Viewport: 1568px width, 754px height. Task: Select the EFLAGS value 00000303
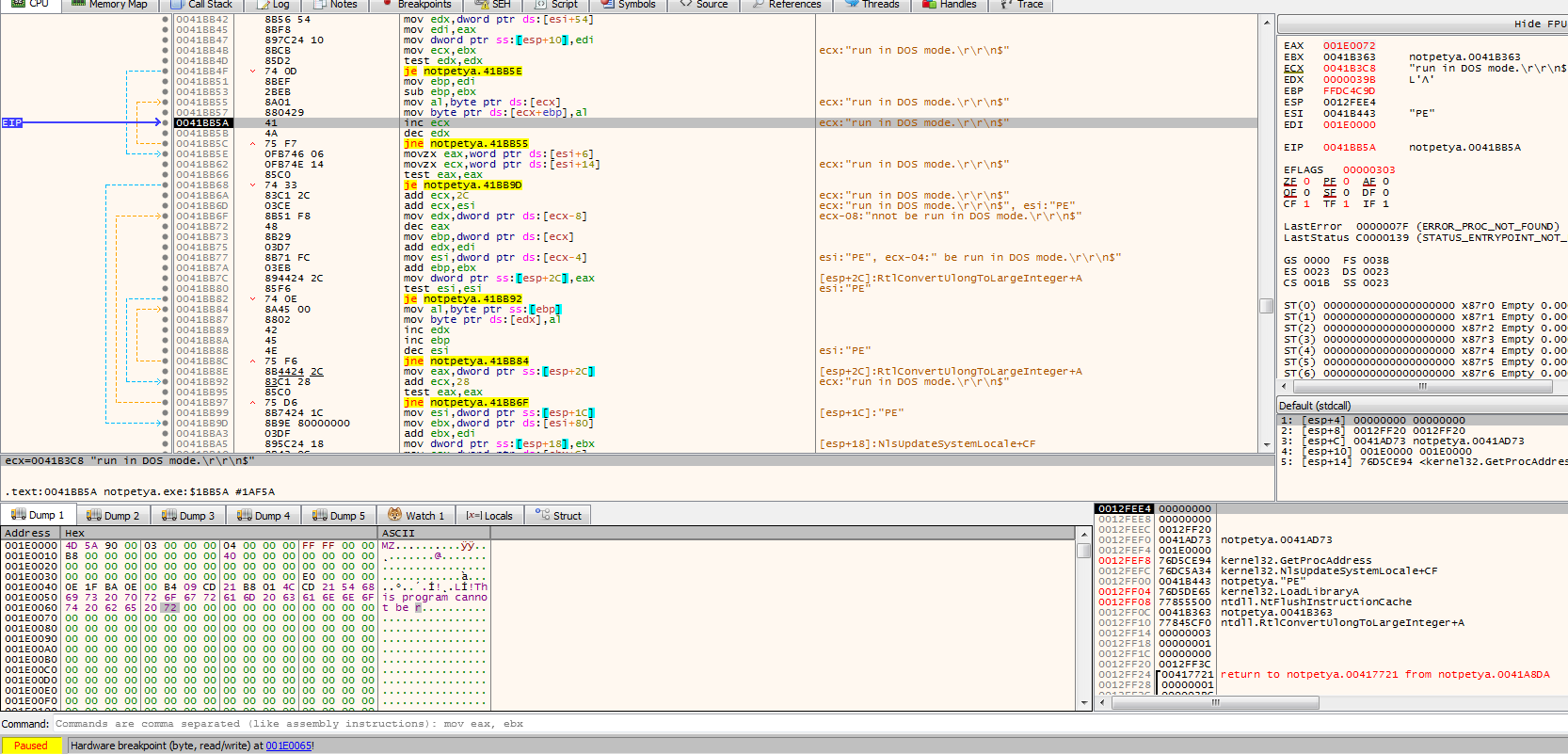click(x=1368, y=169)
